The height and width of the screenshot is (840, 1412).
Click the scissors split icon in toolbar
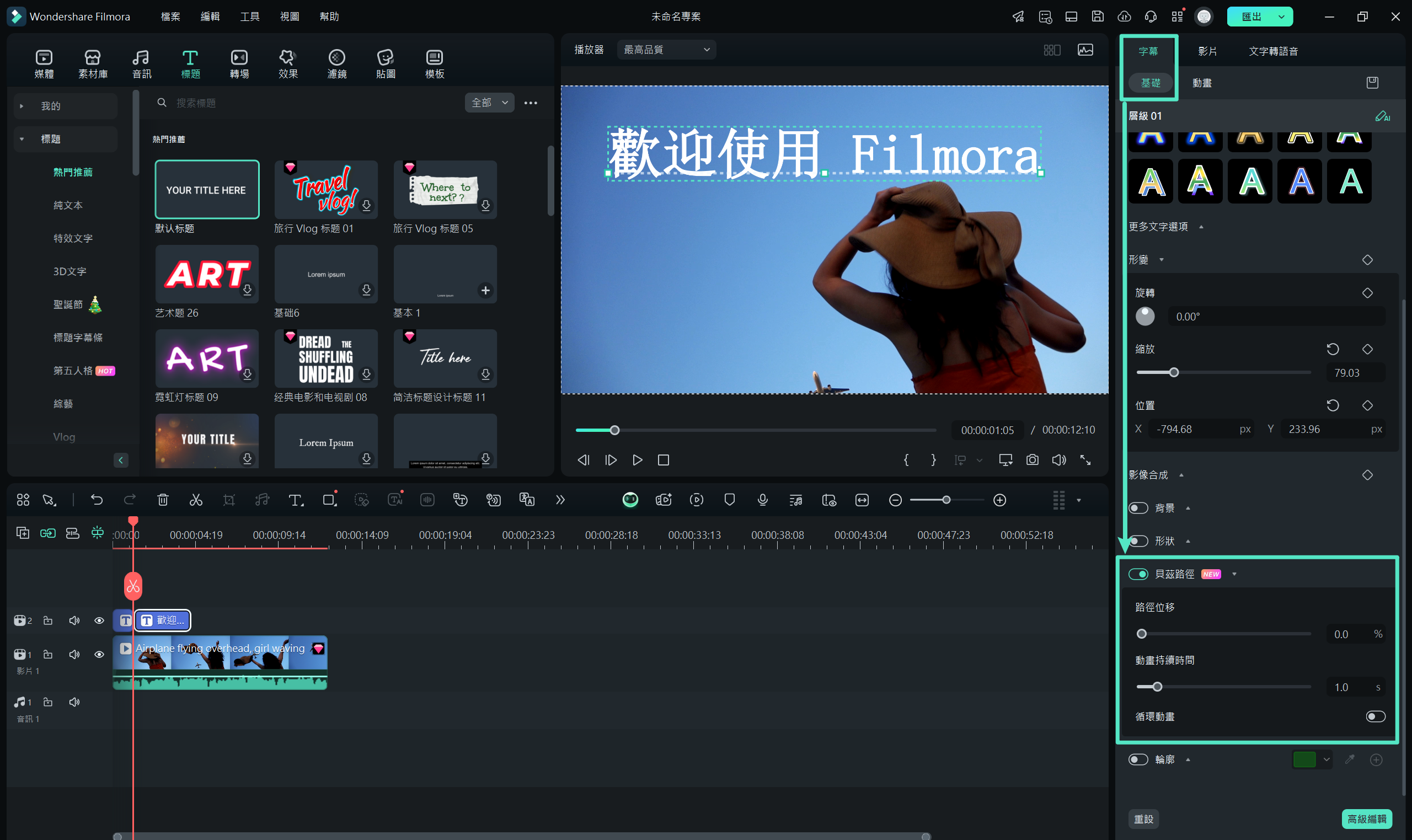196,499
